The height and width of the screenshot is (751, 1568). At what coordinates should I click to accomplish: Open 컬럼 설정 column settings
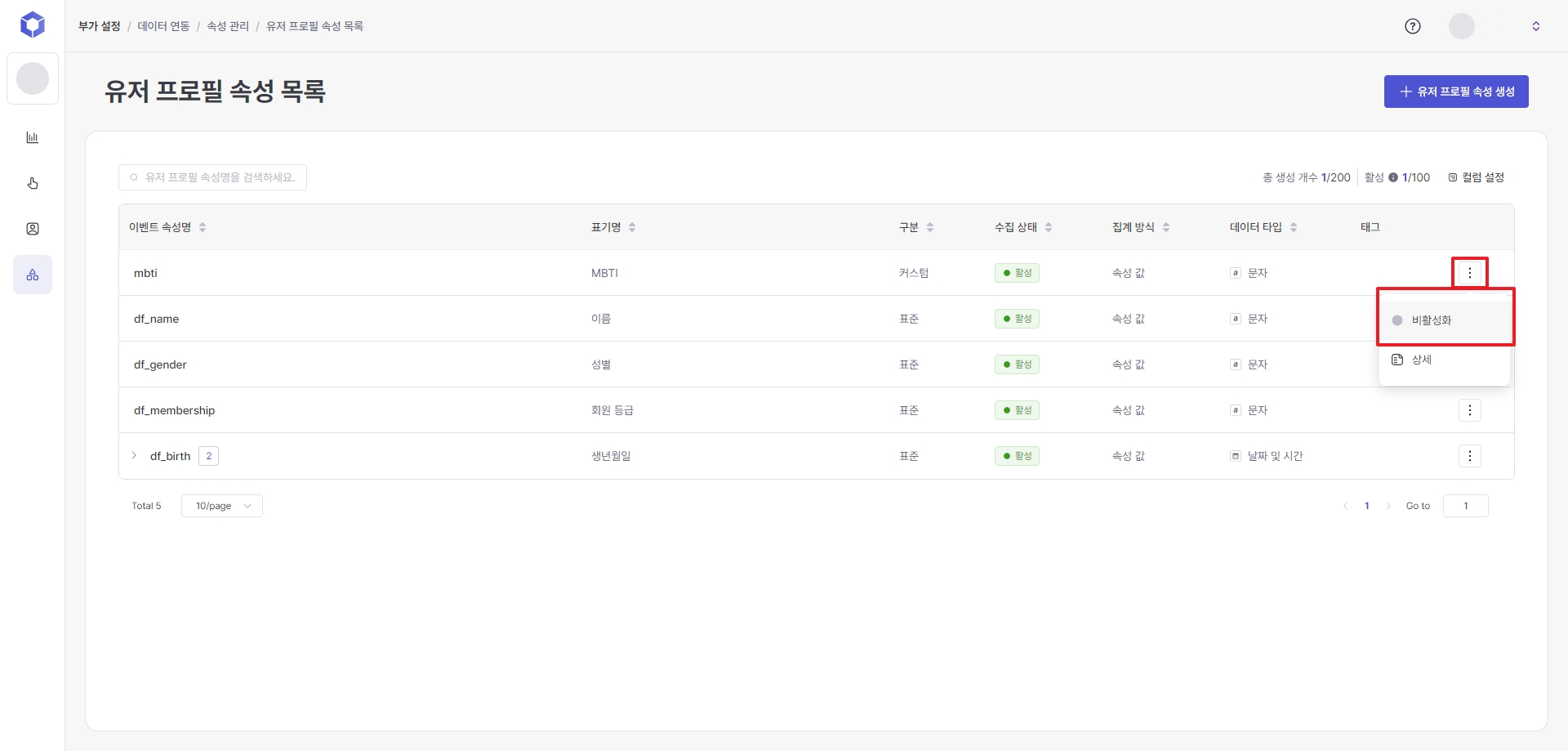(x=1476, y=177)
